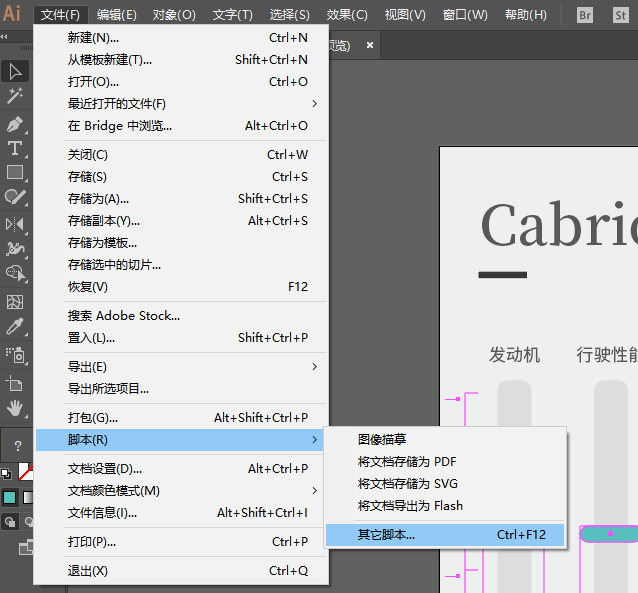Select the Shape Builder tool

click(x=15, y=273)
